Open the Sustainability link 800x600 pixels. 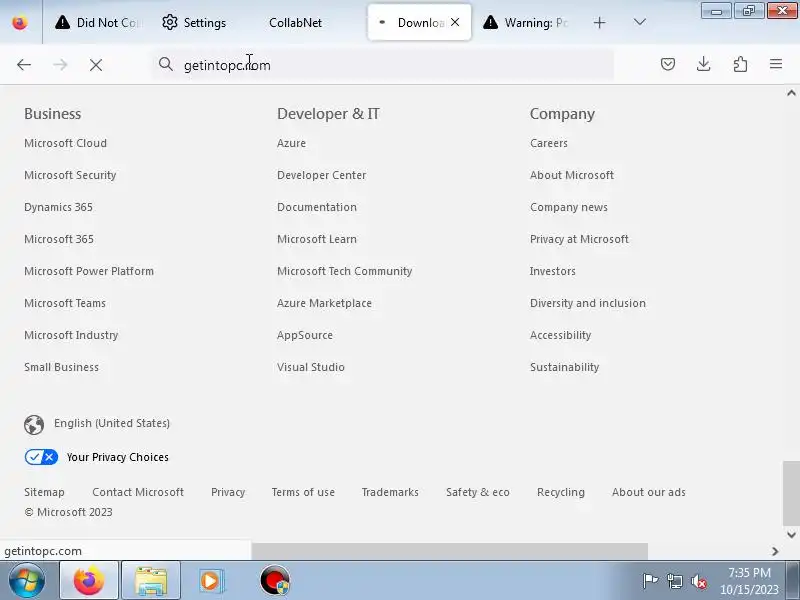pyautogui.click(x=564, y=367)
